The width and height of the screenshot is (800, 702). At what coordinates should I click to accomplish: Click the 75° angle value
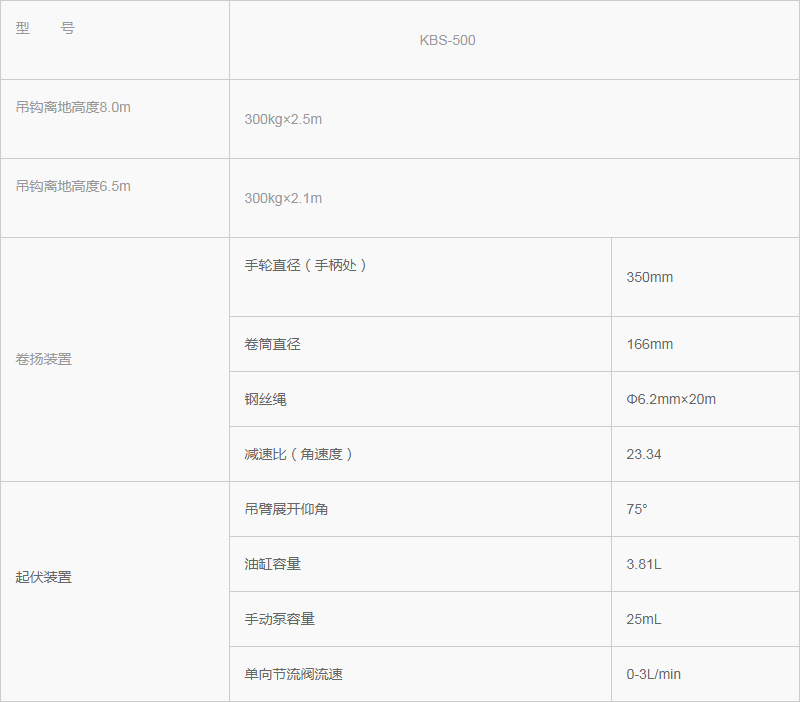[x=637, y=509]
